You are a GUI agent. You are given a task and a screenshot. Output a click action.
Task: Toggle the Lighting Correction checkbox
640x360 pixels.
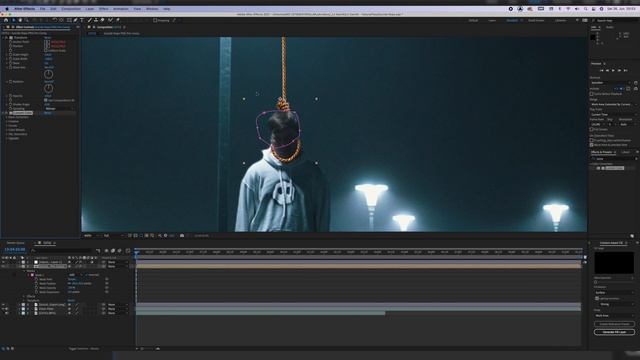tap(597, 298)
